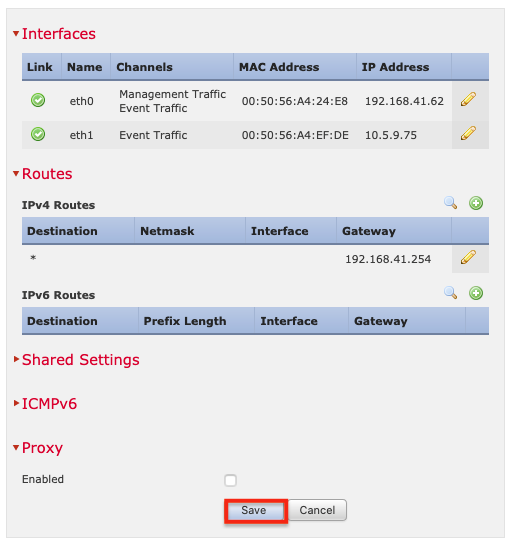This screenshot has width=519, height=555.
Task: Click eth1 green link status icon
Action: tap(38, 134)
